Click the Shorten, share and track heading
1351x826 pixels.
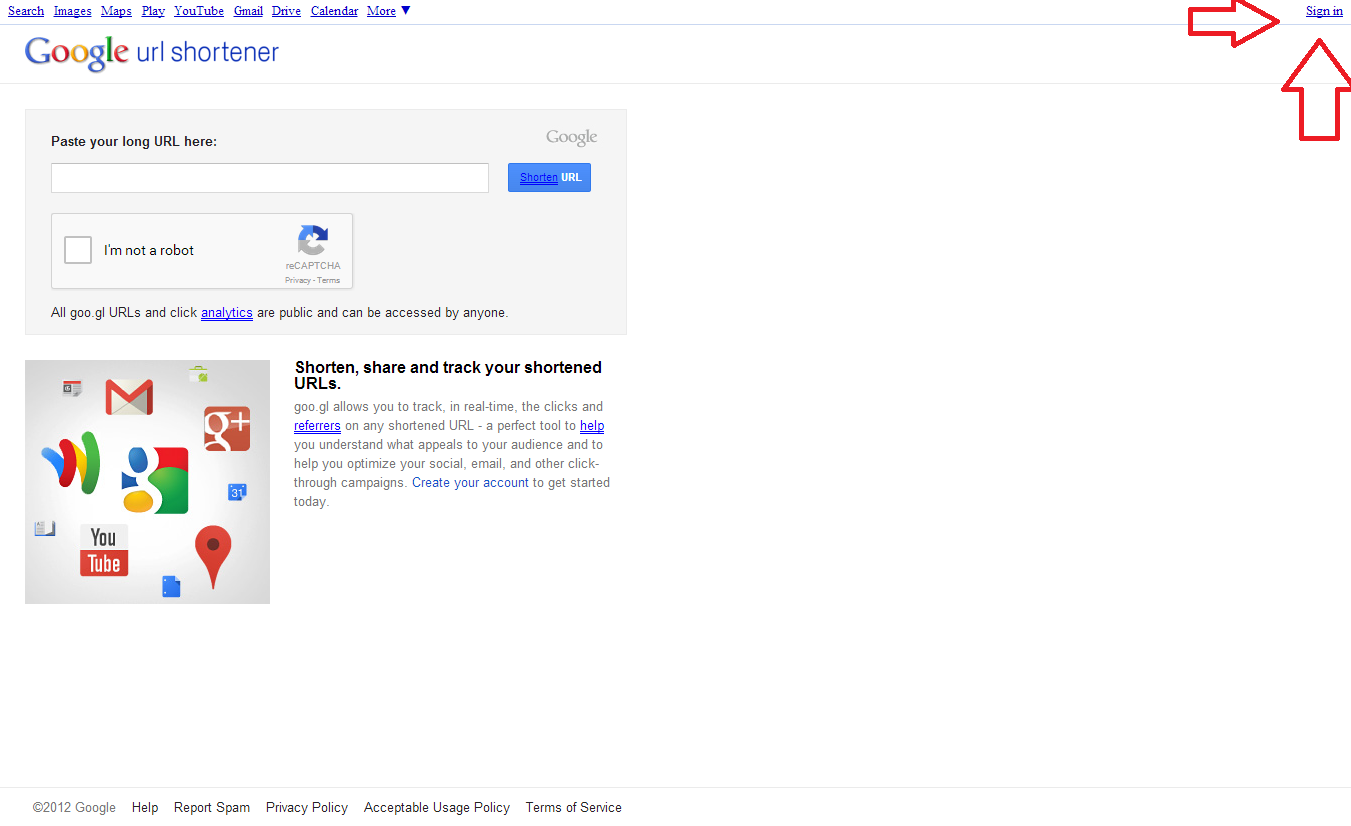point(448,375)
